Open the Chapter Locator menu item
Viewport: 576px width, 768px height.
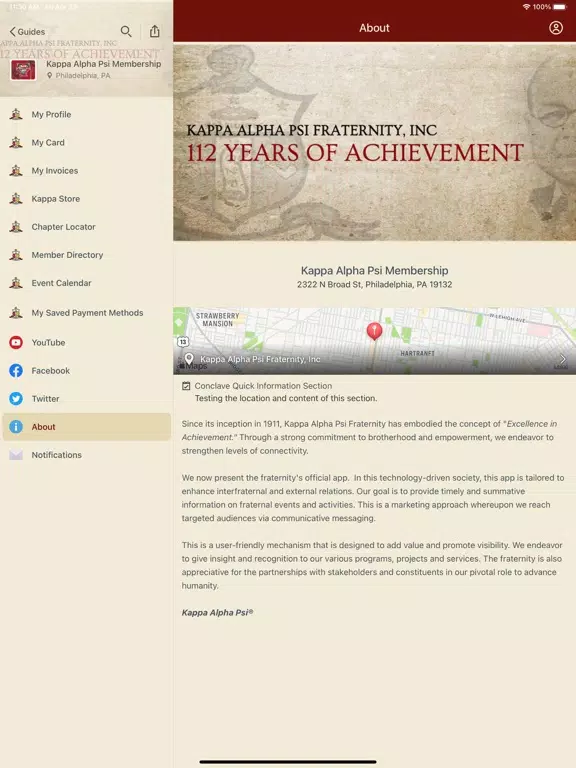(x=64, y=227)
